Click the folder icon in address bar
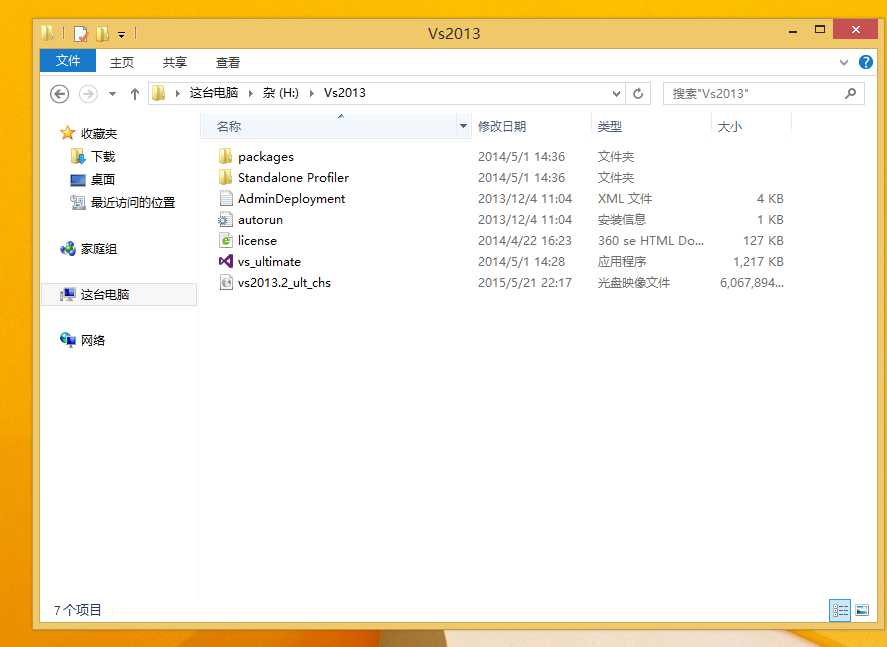The width and height of the screenshot is (887, 647). pos(159,93)
